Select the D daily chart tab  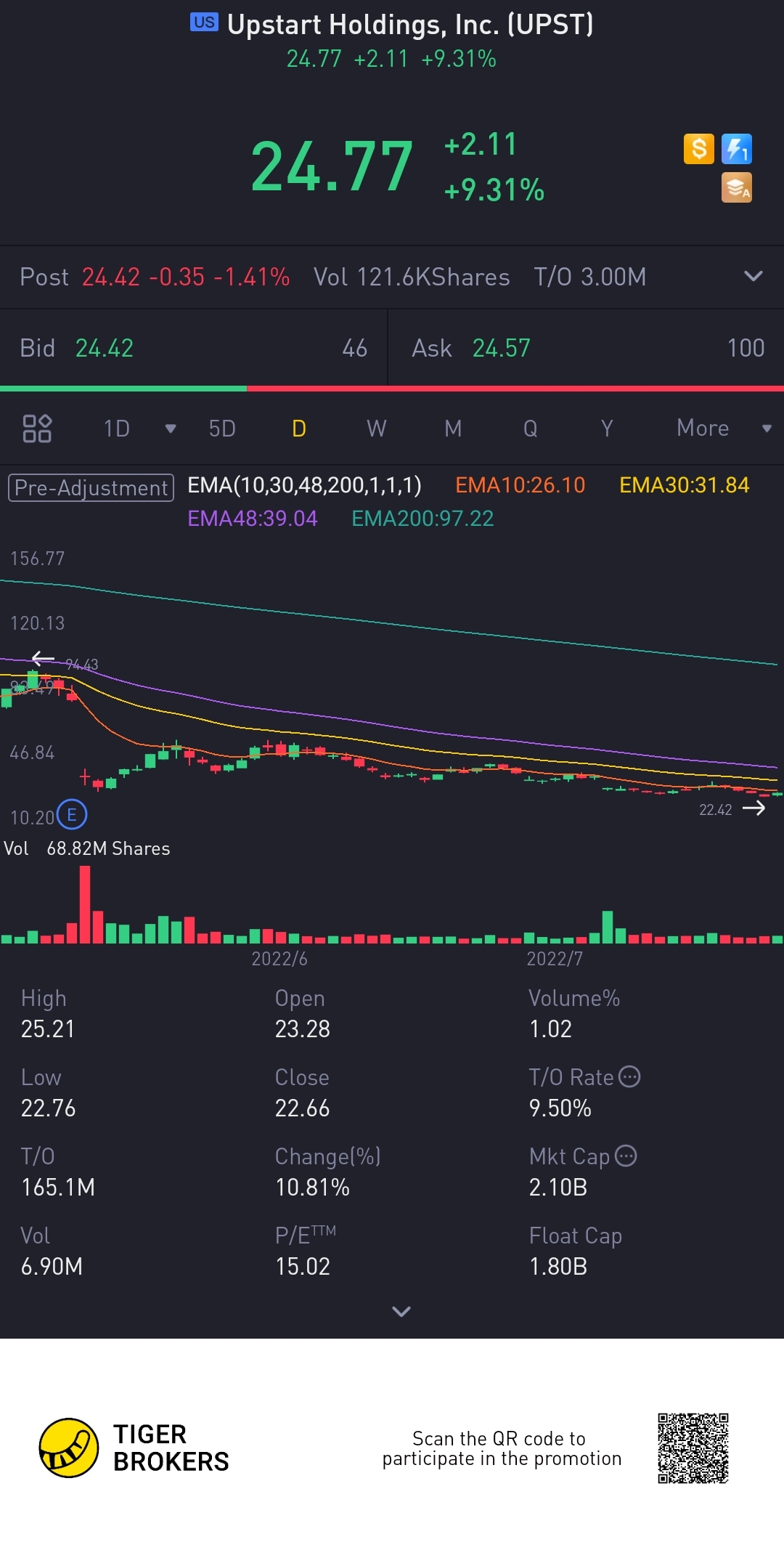point(299,429)
